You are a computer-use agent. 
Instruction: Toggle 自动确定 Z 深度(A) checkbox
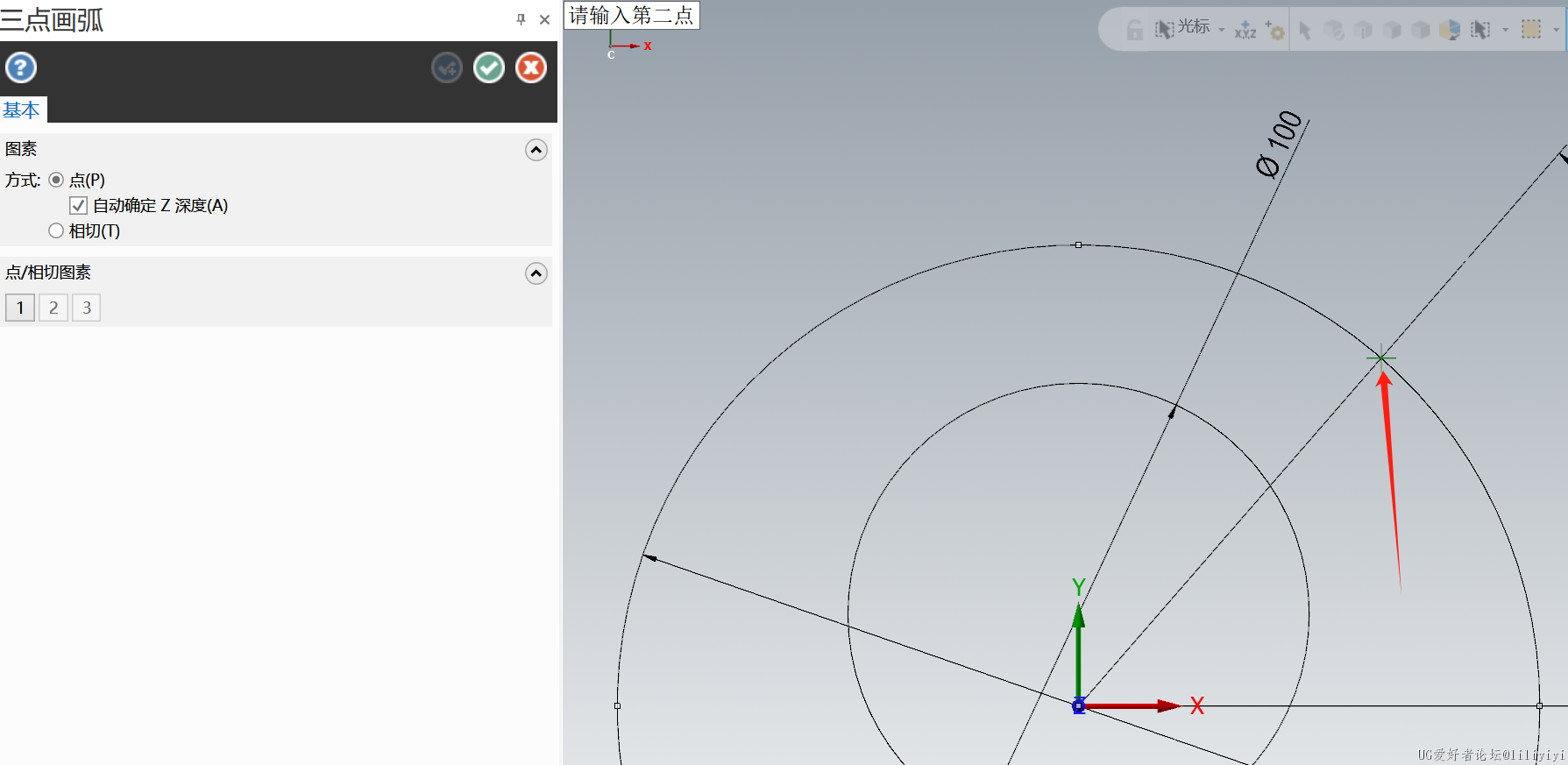pyautogui.click(x=78, y=205)
